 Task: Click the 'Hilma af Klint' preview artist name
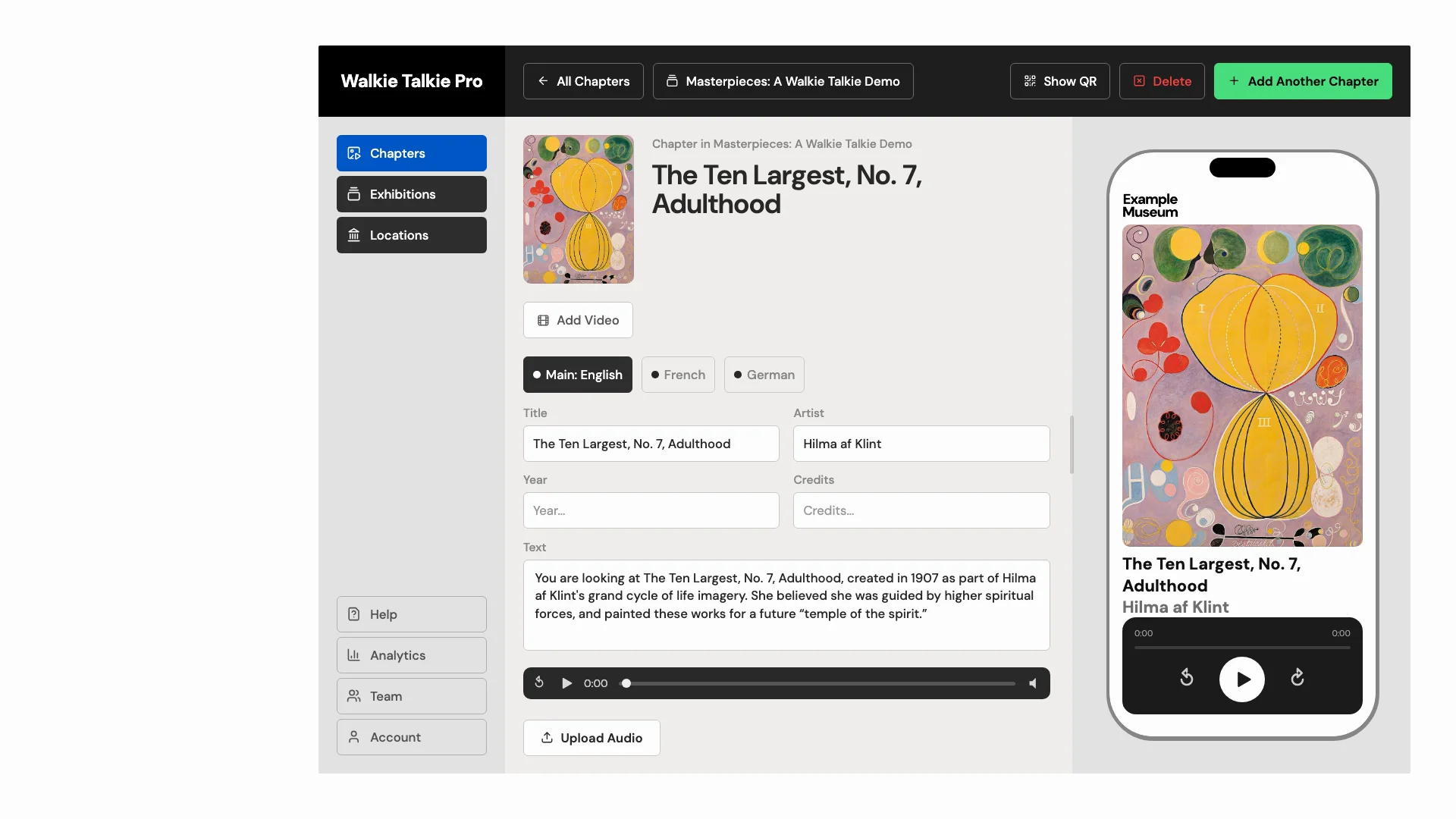1175,607
